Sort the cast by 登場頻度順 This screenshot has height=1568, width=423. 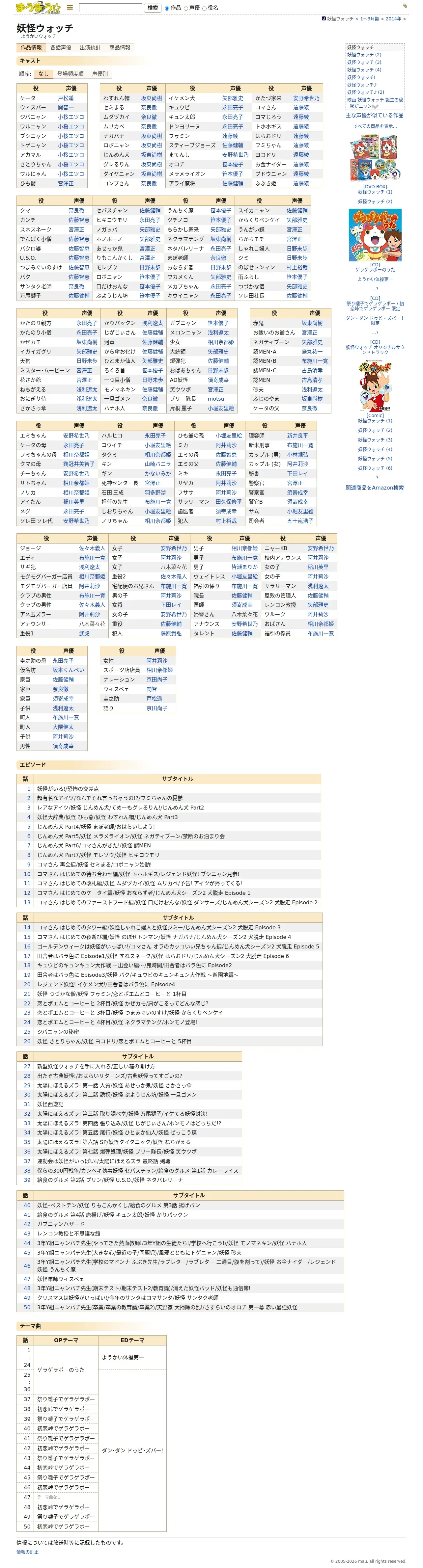[71, 74]
